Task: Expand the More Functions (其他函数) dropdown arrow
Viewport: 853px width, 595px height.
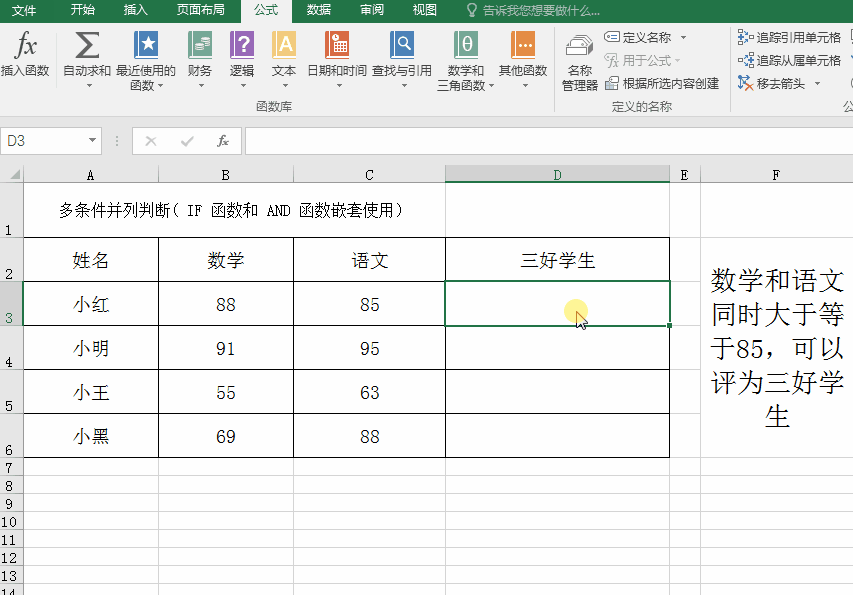Action: click(525, 85)
